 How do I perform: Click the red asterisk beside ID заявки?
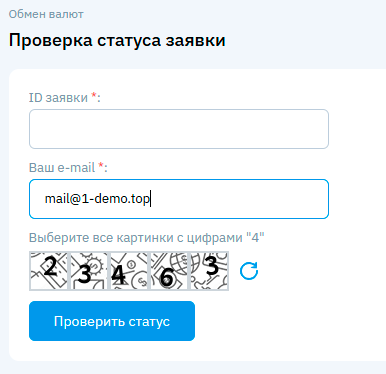pos(94,95)
